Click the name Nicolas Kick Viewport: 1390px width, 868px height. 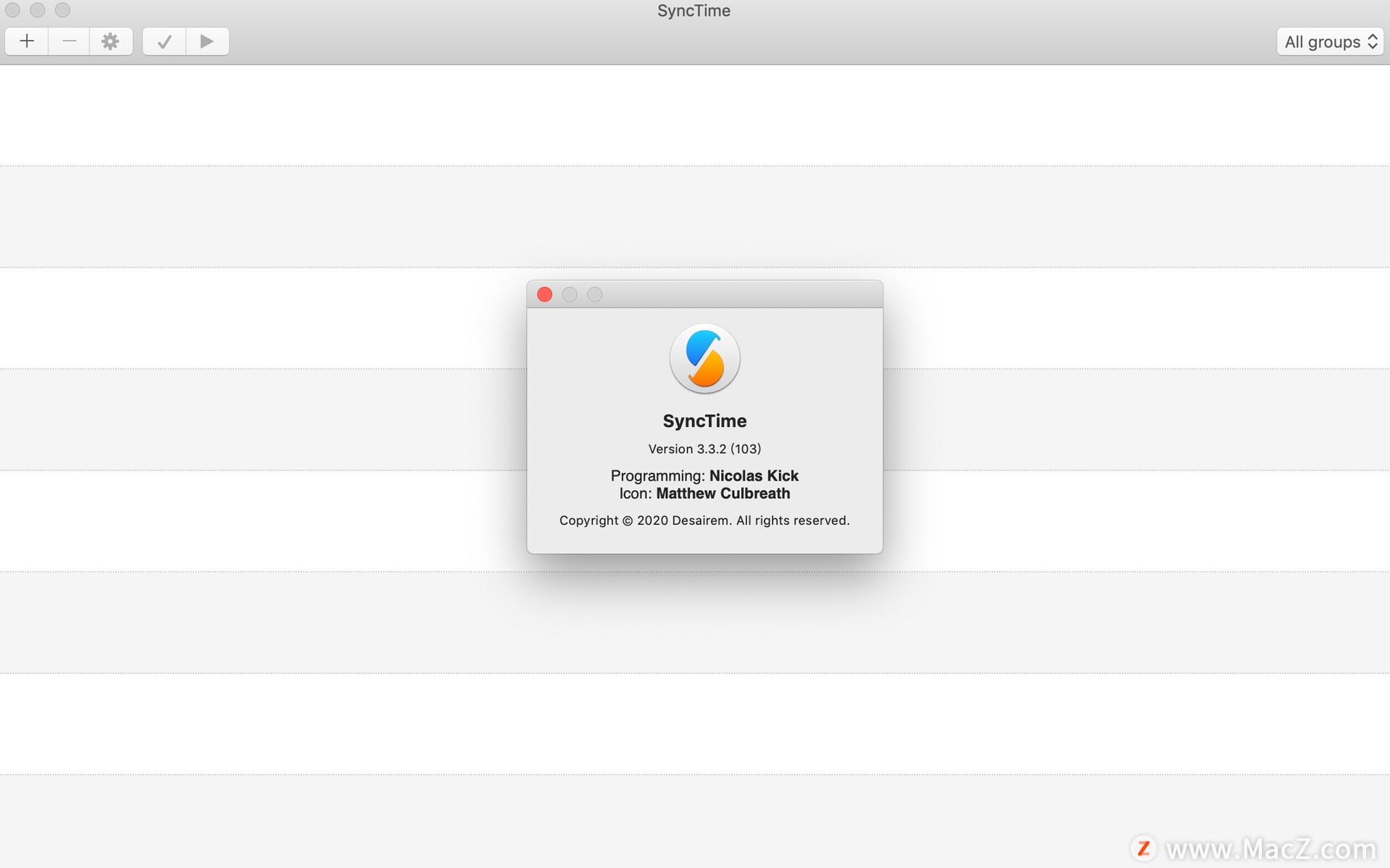(754, 476)
